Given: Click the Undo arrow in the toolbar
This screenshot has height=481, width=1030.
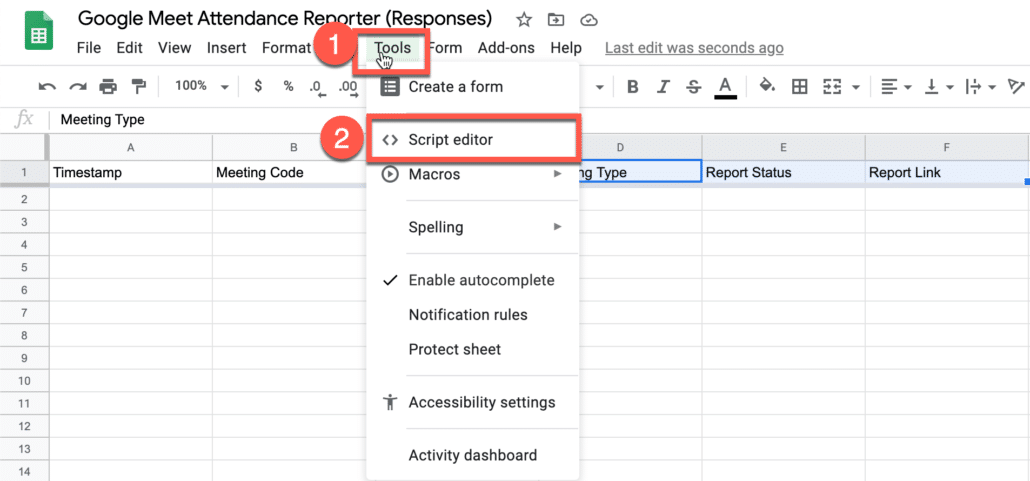Looking at the screenshot, I should pos(47,86).
